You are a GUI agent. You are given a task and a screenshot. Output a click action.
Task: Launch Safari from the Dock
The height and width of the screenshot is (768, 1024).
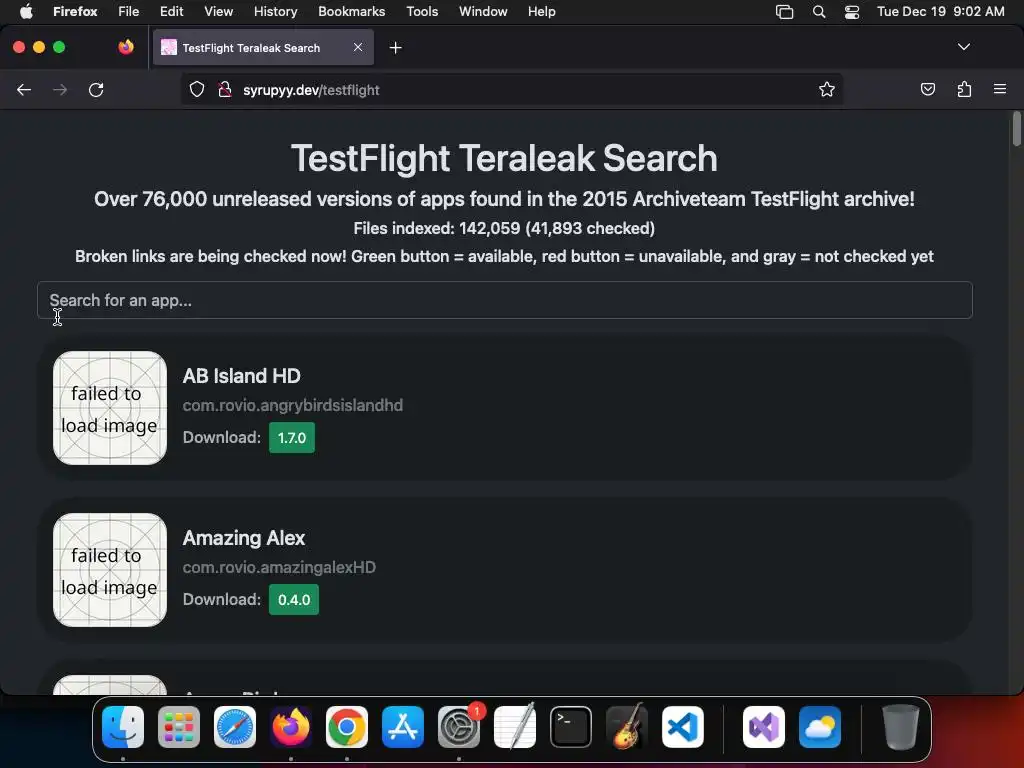(x=235, y=727)
